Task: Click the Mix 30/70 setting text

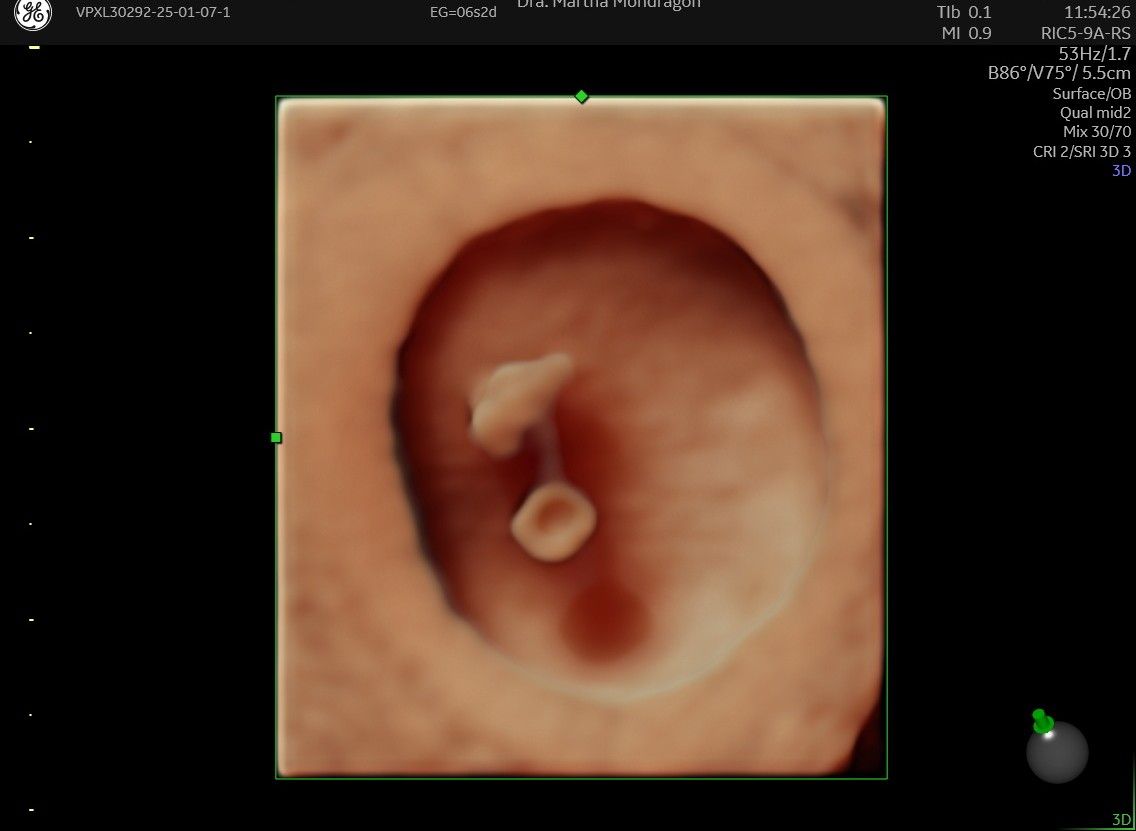Action: [x=1096, y=132]
